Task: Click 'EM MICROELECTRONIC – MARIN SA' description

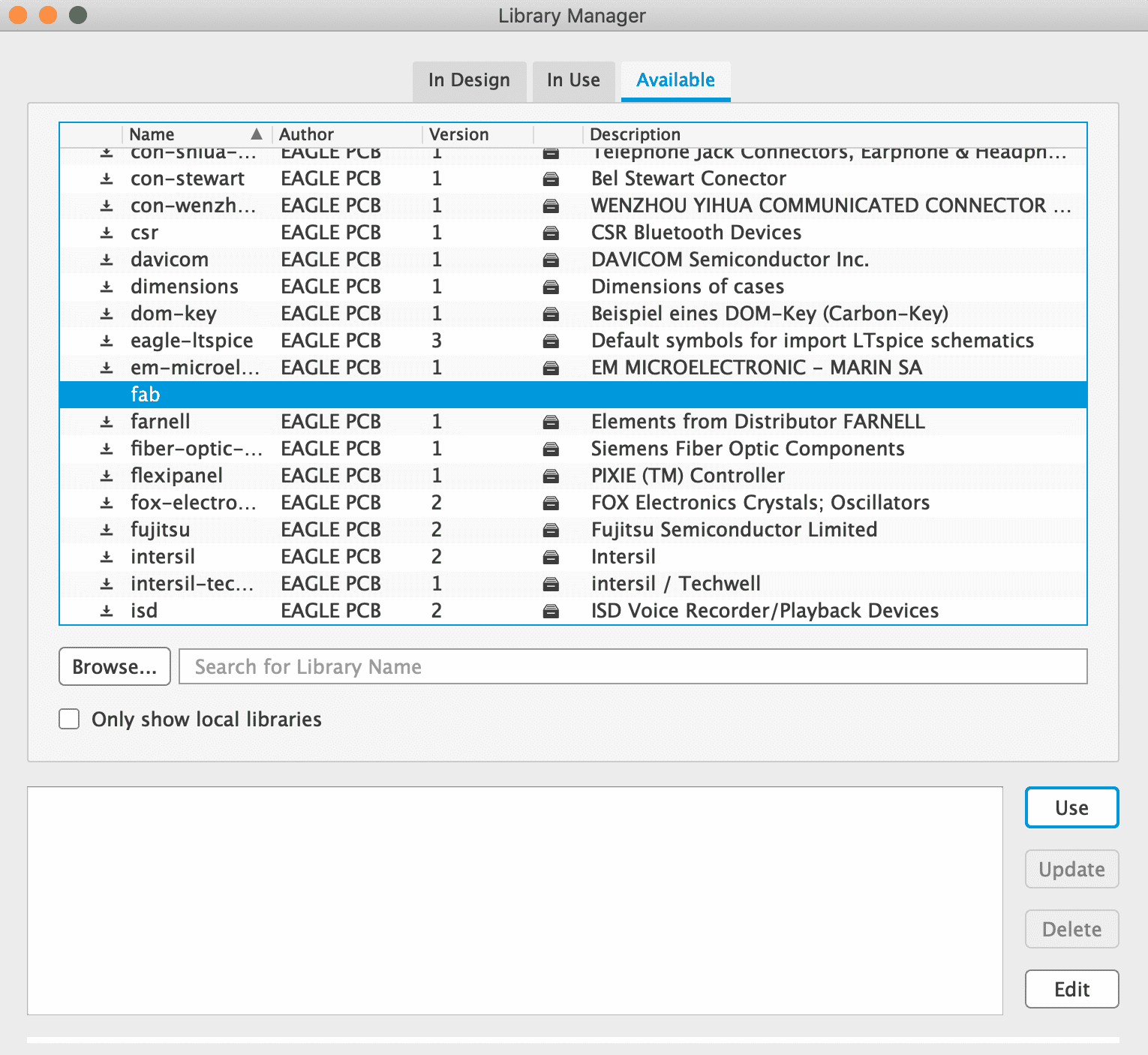Action: (757, 368)
